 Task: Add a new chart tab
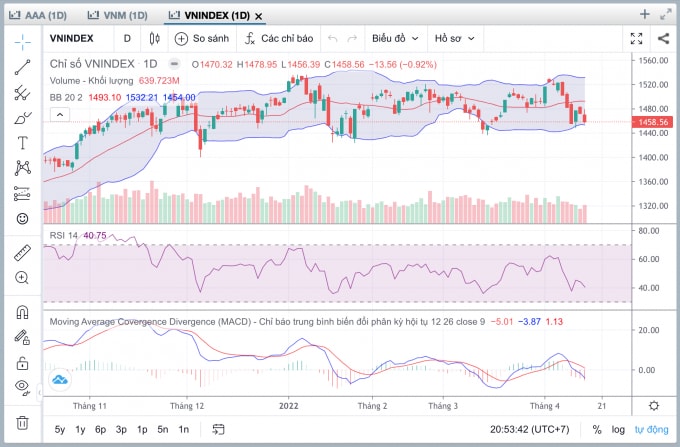pos(645,14)
